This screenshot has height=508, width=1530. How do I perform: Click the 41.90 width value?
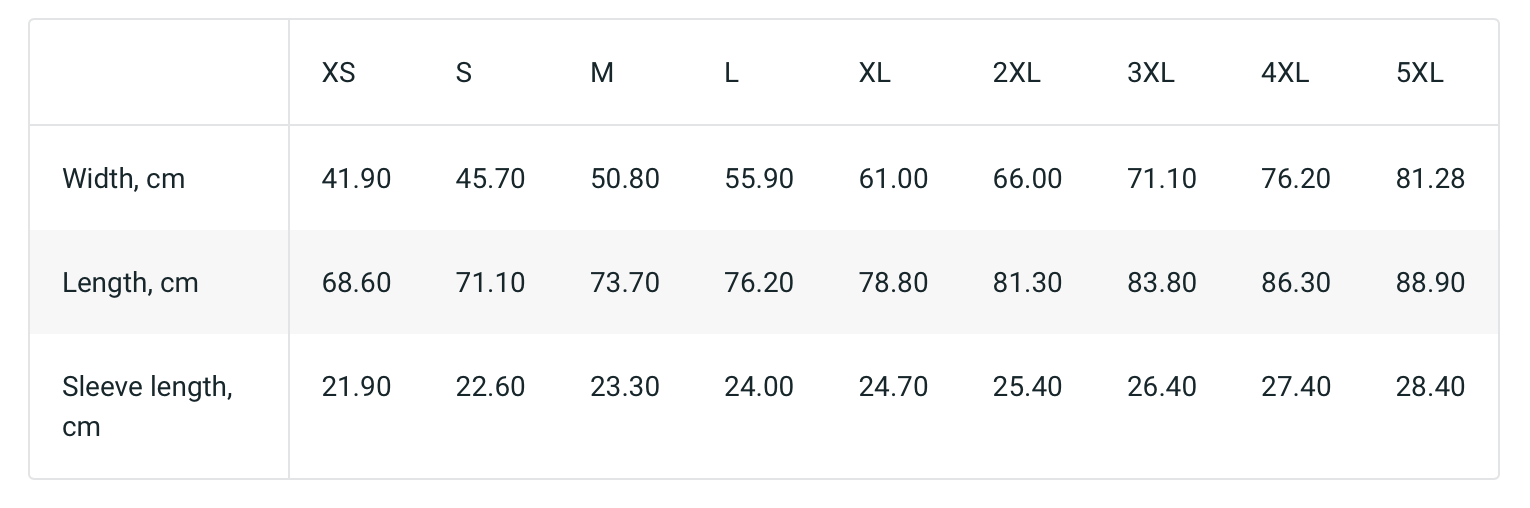pos(357,179)
